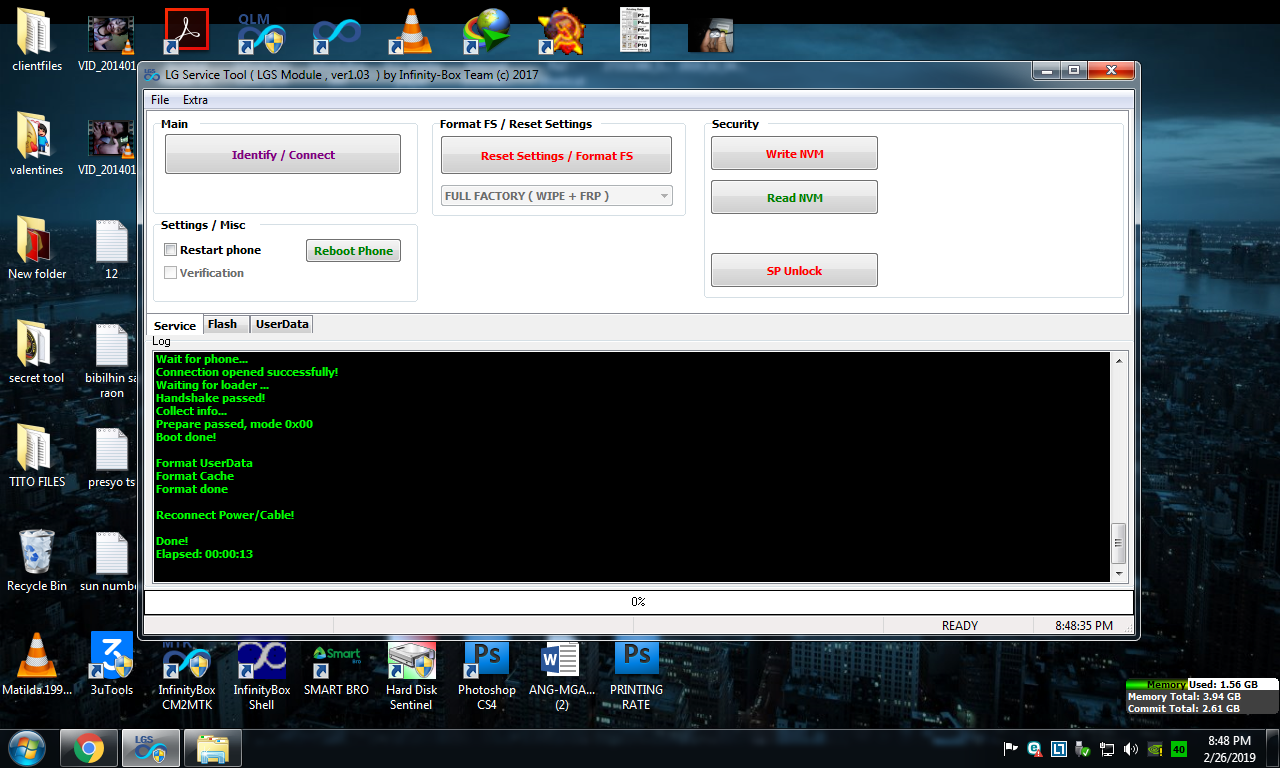The height and width of the screenshot is (768, 1280).
Task: Click the volume speaker tray icon
Action: coord(1131,748)
